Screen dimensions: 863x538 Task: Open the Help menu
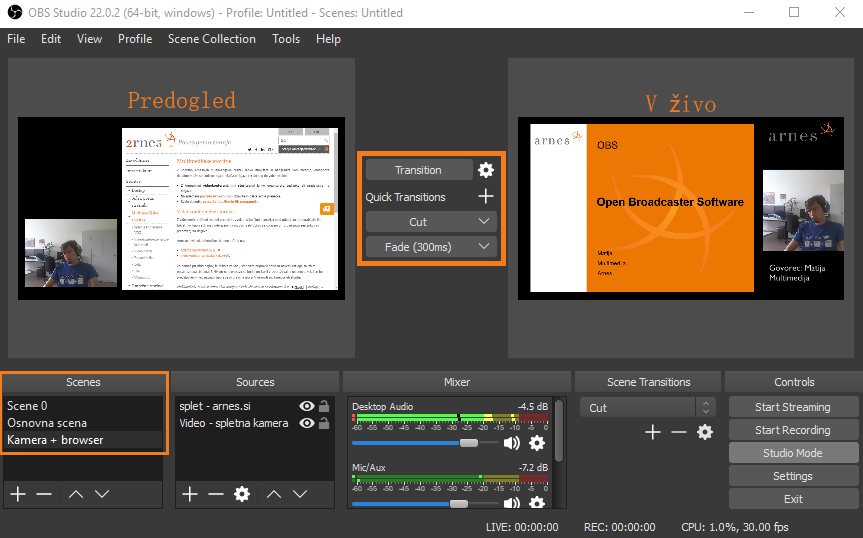click(328, 39)
